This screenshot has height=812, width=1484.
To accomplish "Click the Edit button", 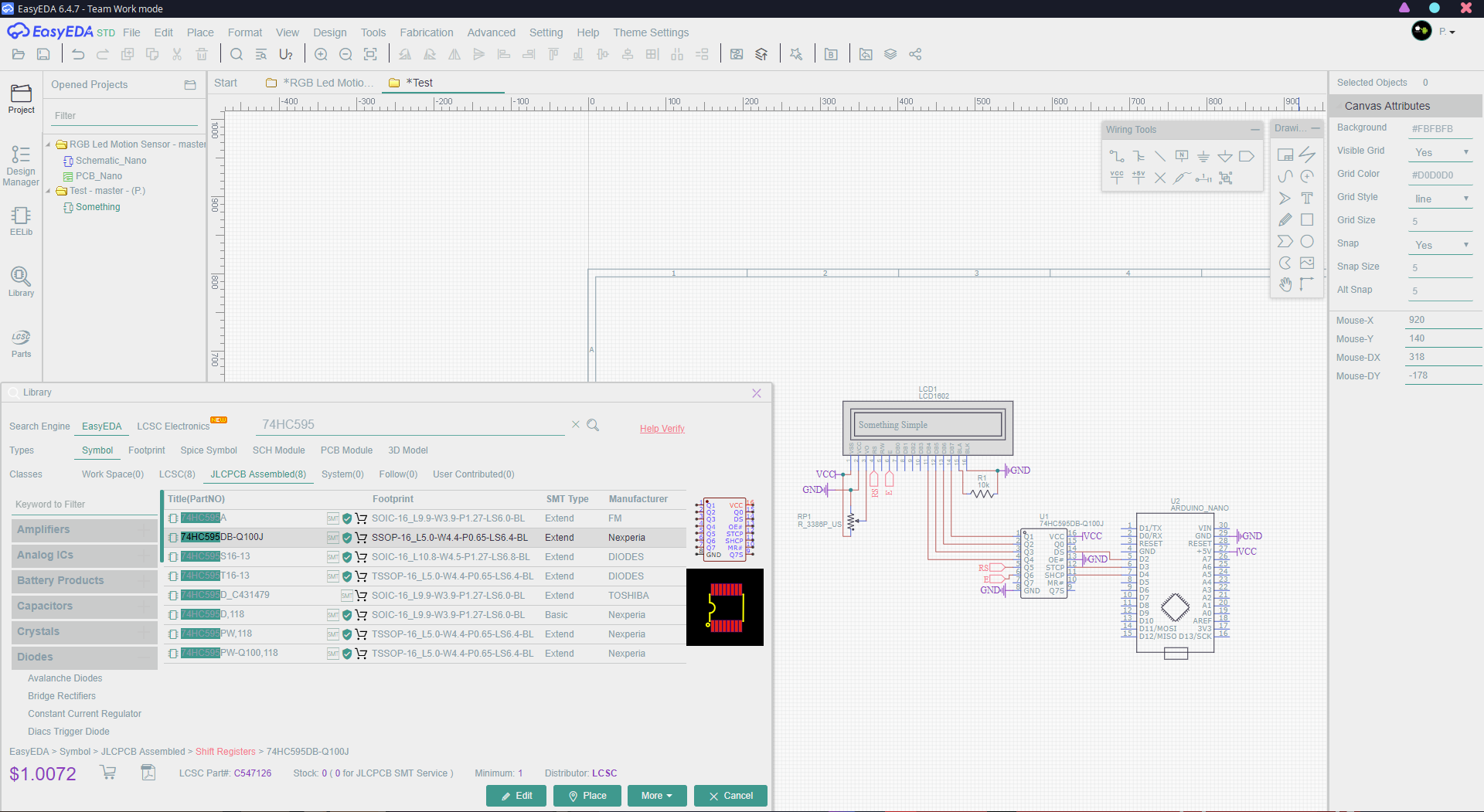I will pyautogui.click(x=516, y=796).
